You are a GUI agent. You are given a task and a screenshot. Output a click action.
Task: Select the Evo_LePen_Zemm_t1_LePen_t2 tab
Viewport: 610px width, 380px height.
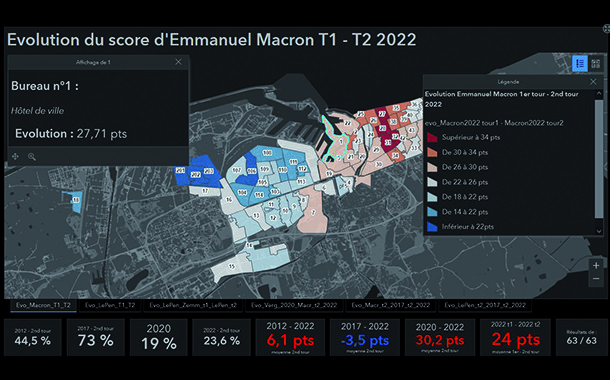[193, 305]
